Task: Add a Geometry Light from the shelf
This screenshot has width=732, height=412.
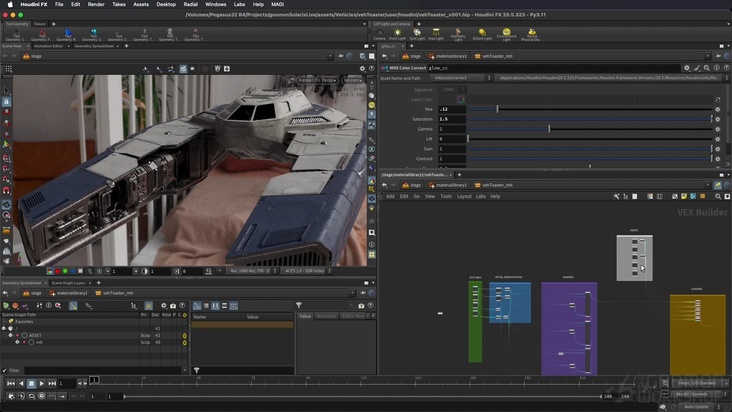Action: coord(458,34)
